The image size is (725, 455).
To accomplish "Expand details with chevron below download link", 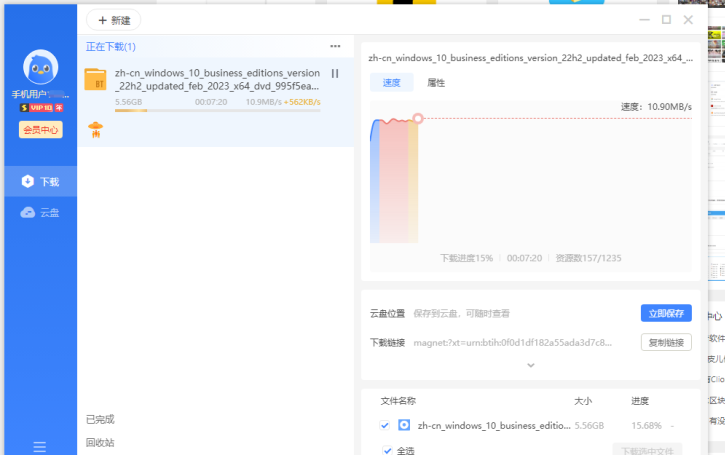I will point(531,365).
